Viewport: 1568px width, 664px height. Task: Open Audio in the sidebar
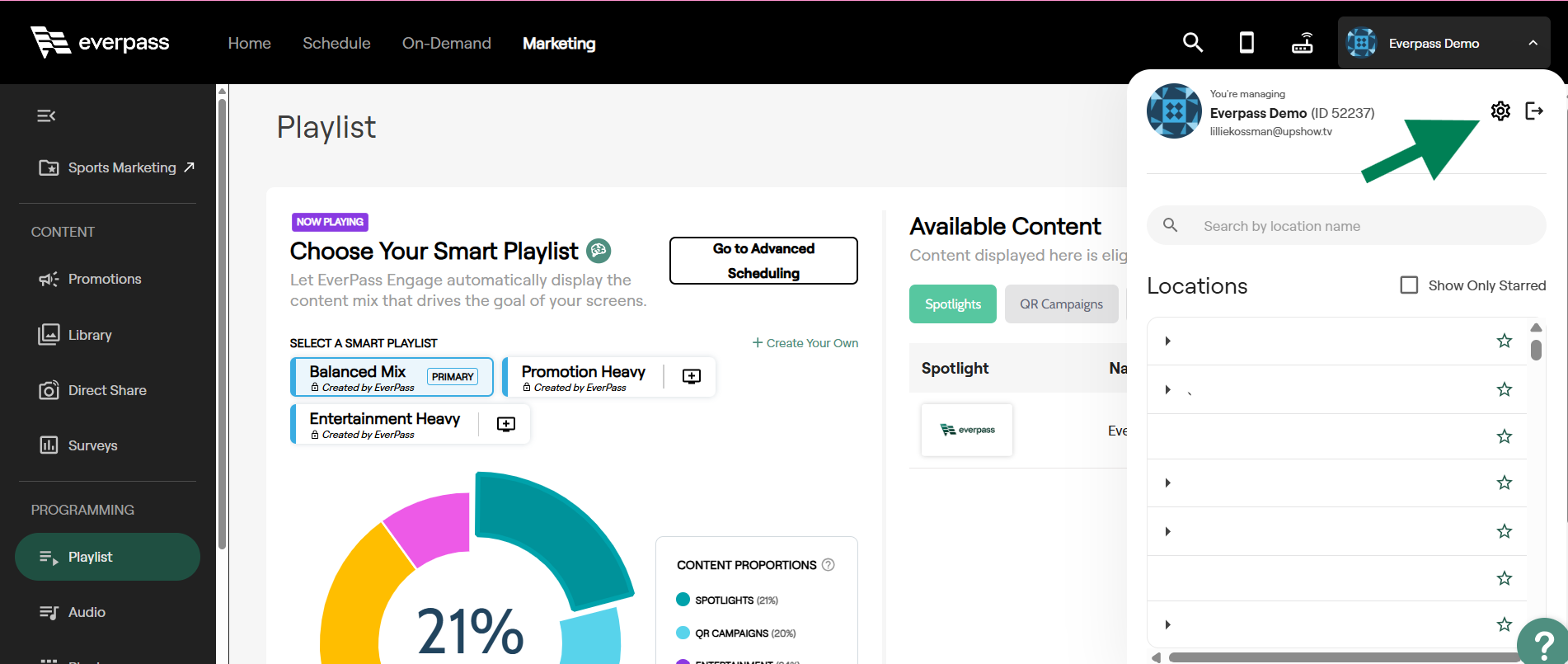(x=73, y=612)
